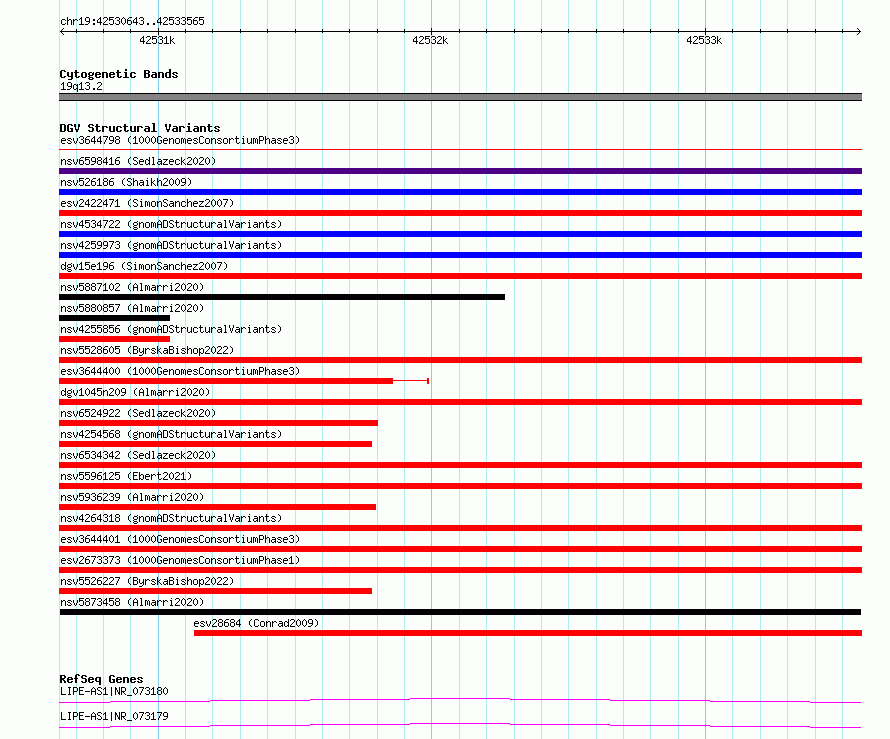Image resolution: width=890 pixels, height=739 pixels.
Task: Click esv2673373 (1000GenomesConsortiumPhase1) label
Action: point(180,560)
